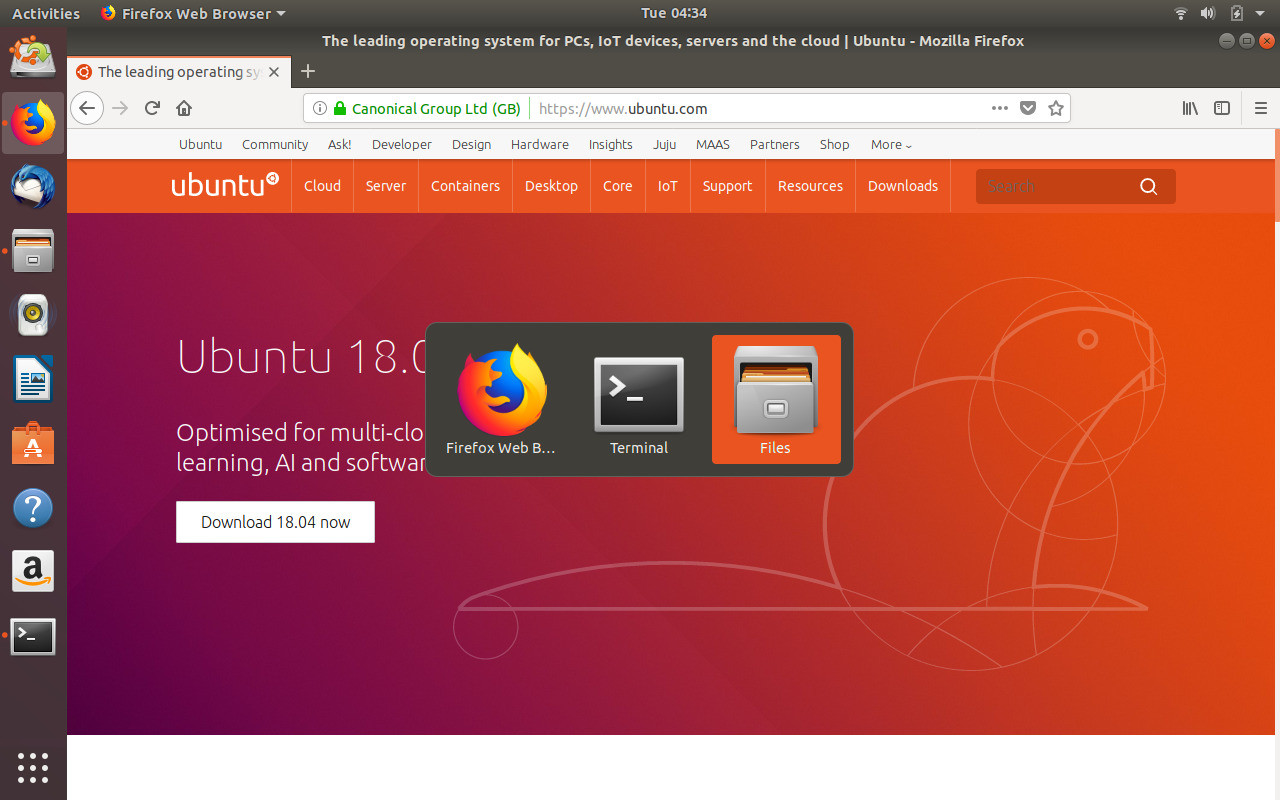Open Core menu on Ubuntu navbar

618,186
